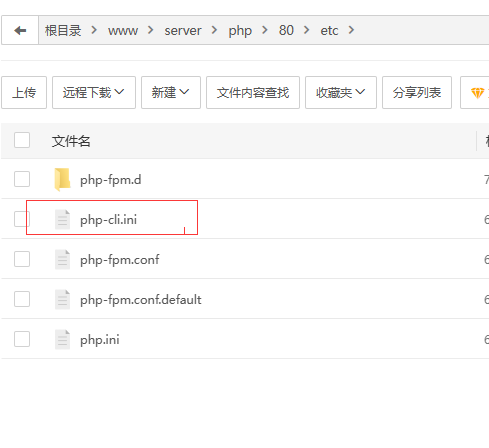Open the 新建 dropdown menu
The width and height of the screenshot is (489, 448).
coord(171,93)
